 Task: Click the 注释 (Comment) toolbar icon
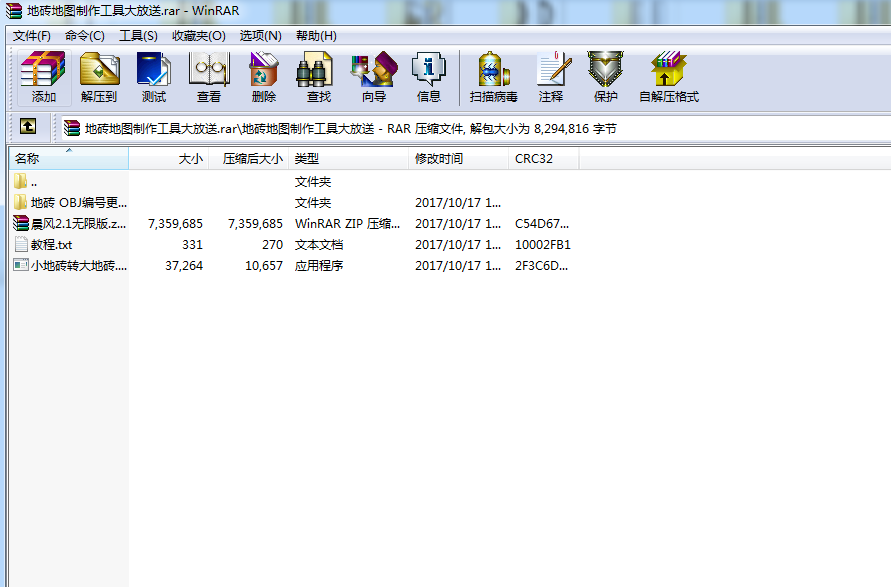(551, 78)
